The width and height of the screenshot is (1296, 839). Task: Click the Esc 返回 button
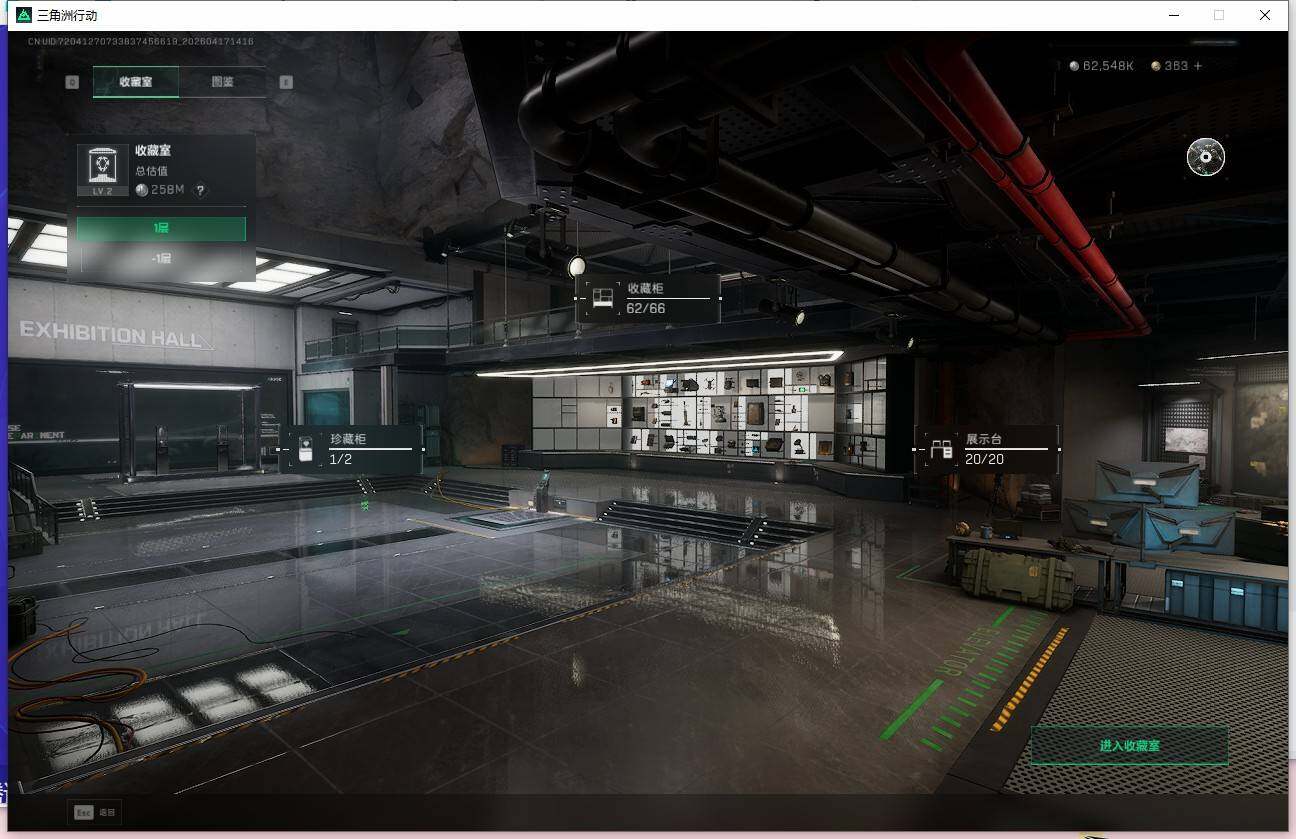coord(95,813)
